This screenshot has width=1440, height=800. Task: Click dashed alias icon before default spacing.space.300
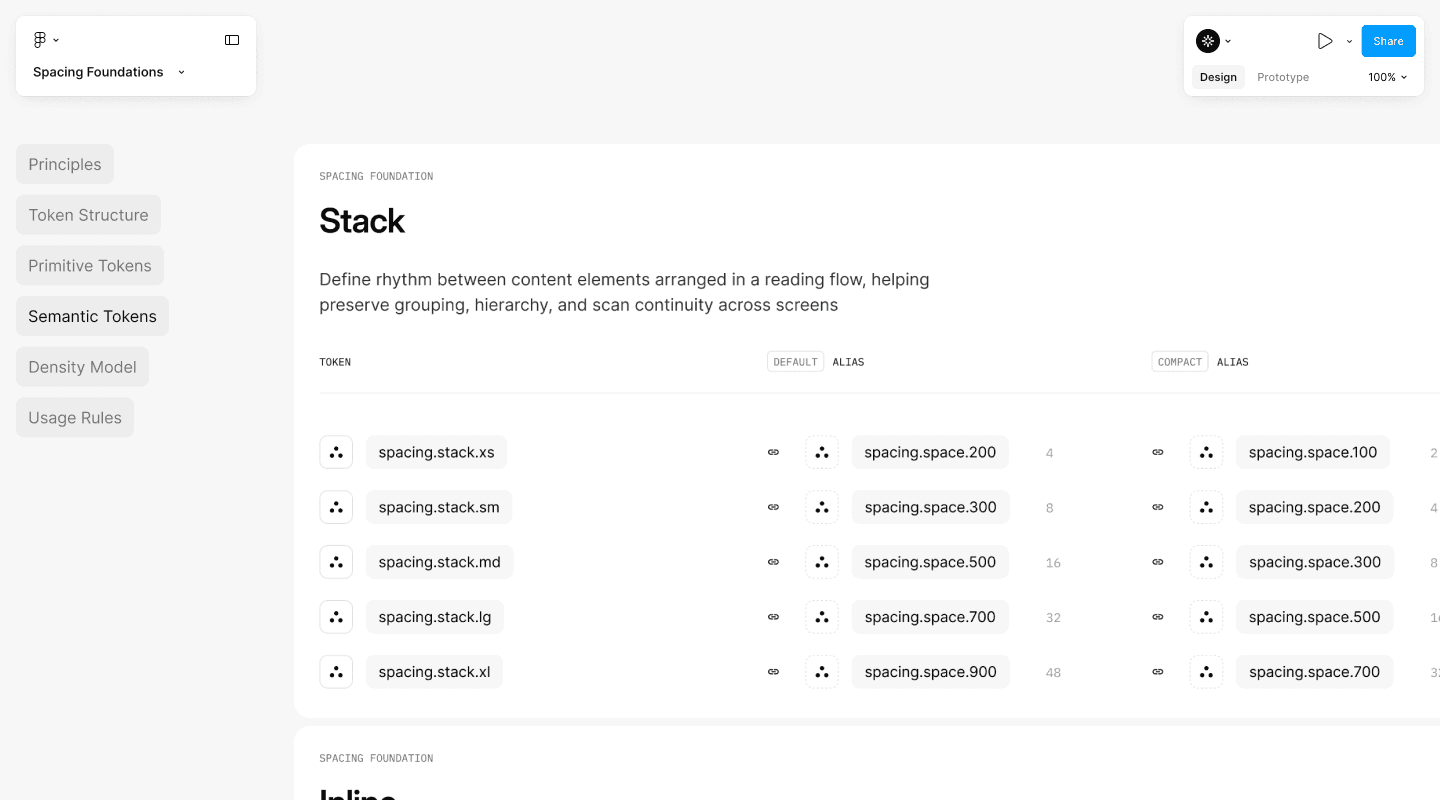tap(822, 507)
